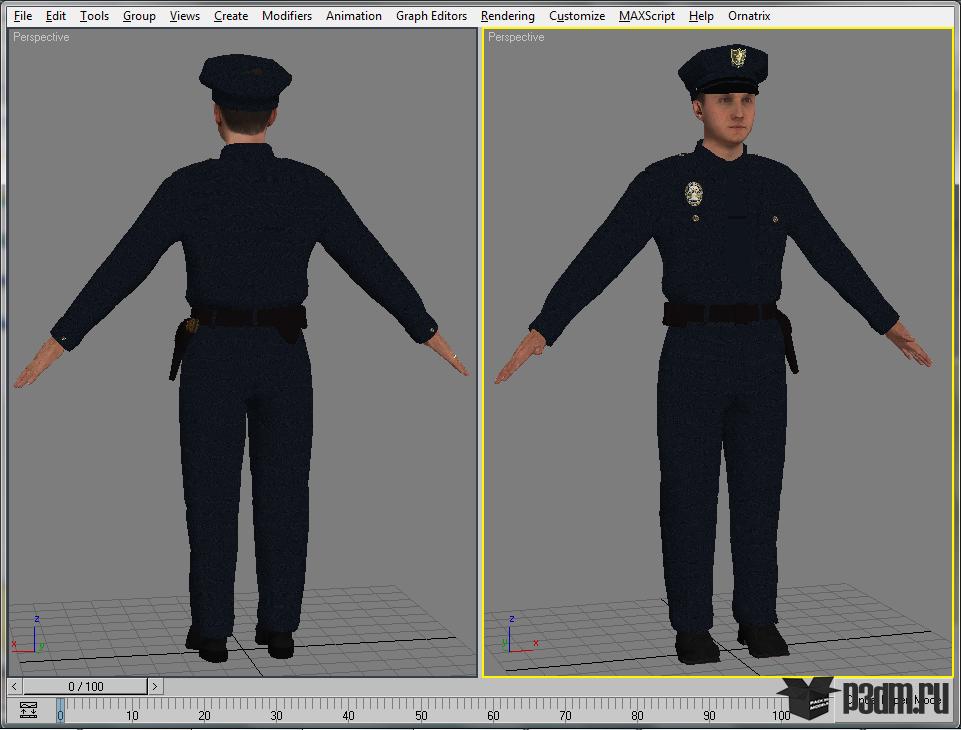The image size is (961, 730).
Task: Click frame 50 on the timeline track
Action: click(x=421, y=711)
